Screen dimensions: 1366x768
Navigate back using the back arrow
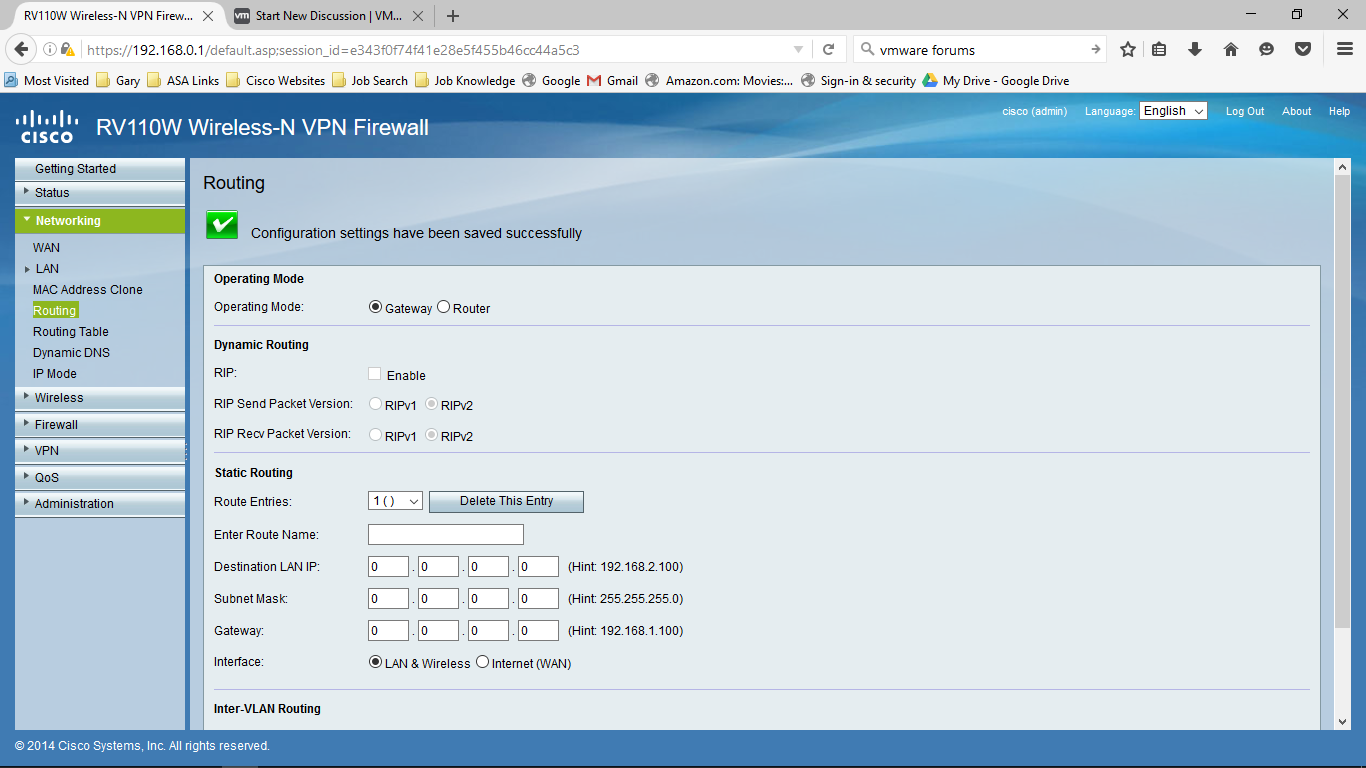coord(21,47)
